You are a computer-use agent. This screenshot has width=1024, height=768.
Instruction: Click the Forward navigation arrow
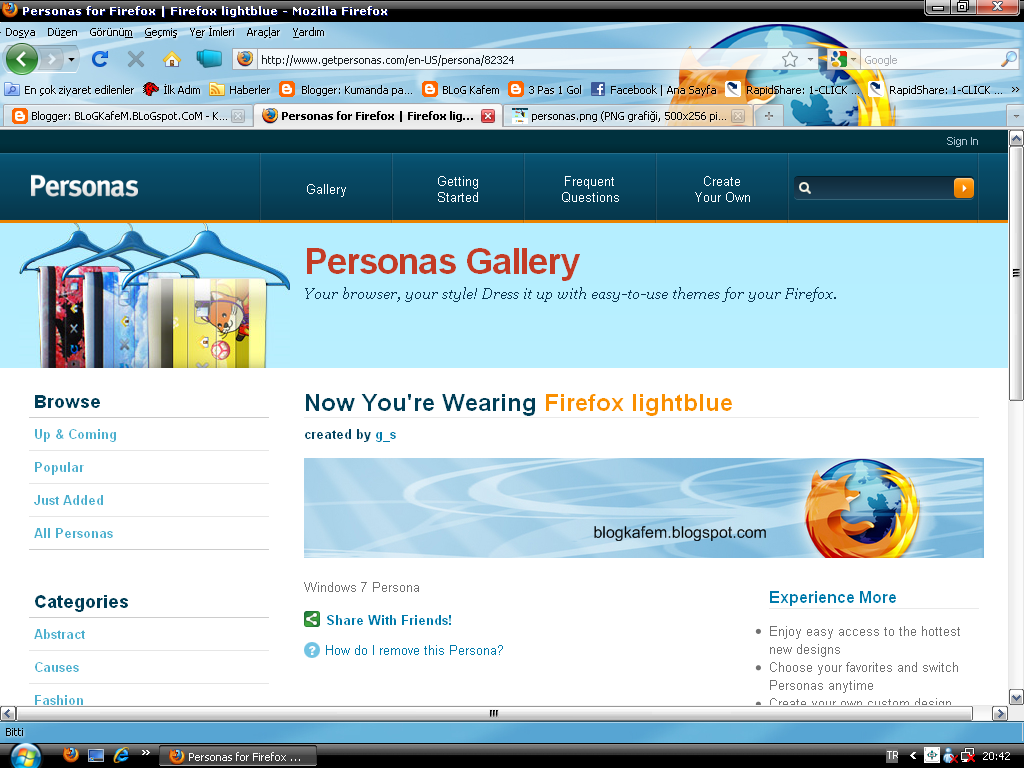(52, 59)
